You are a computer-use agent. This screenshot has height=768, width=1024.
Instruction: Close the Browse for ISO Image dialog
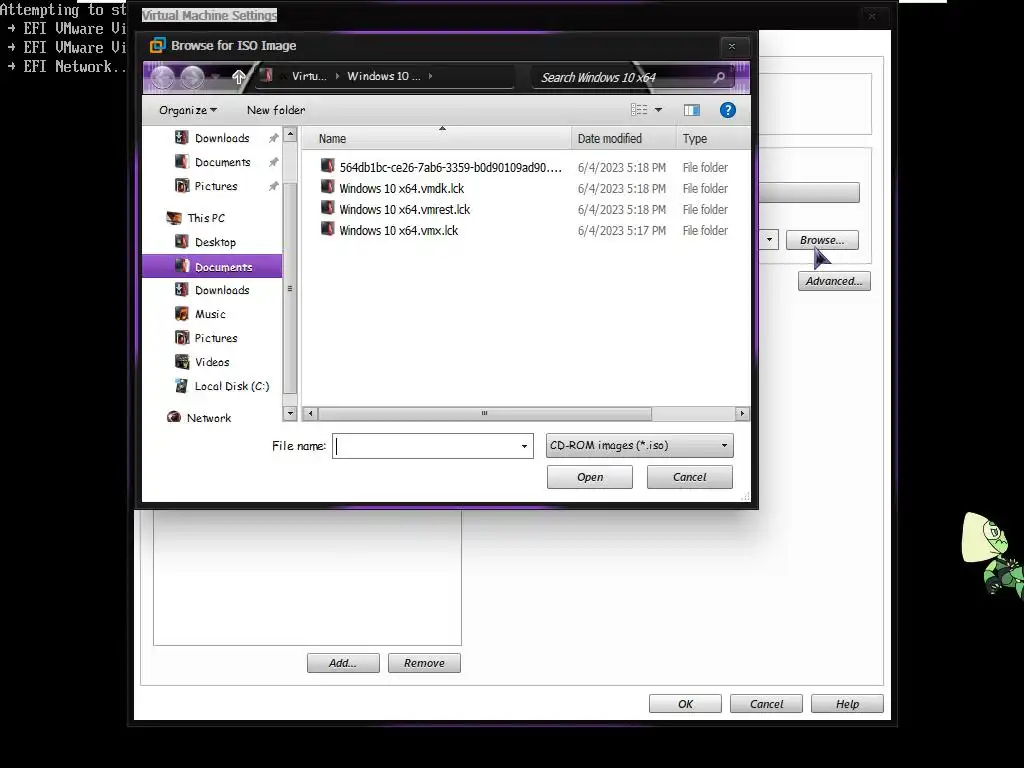[731, 46]
